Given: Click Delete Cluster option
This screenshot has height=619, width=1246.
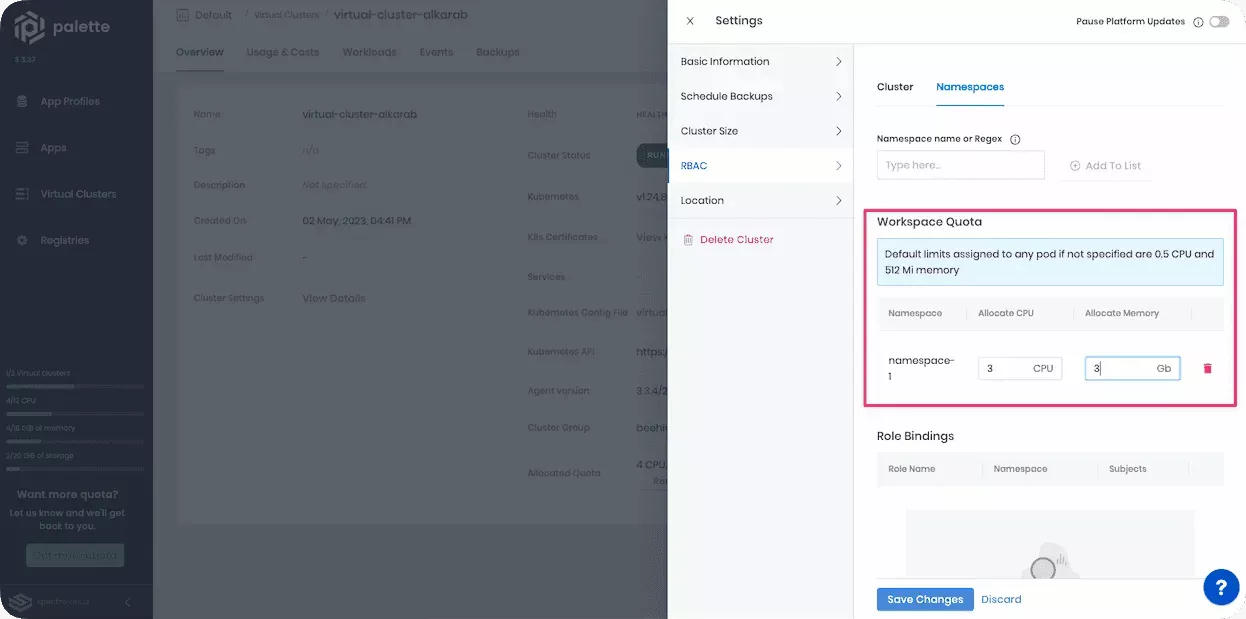Looking at the screenshot, I should click(736, 240).
